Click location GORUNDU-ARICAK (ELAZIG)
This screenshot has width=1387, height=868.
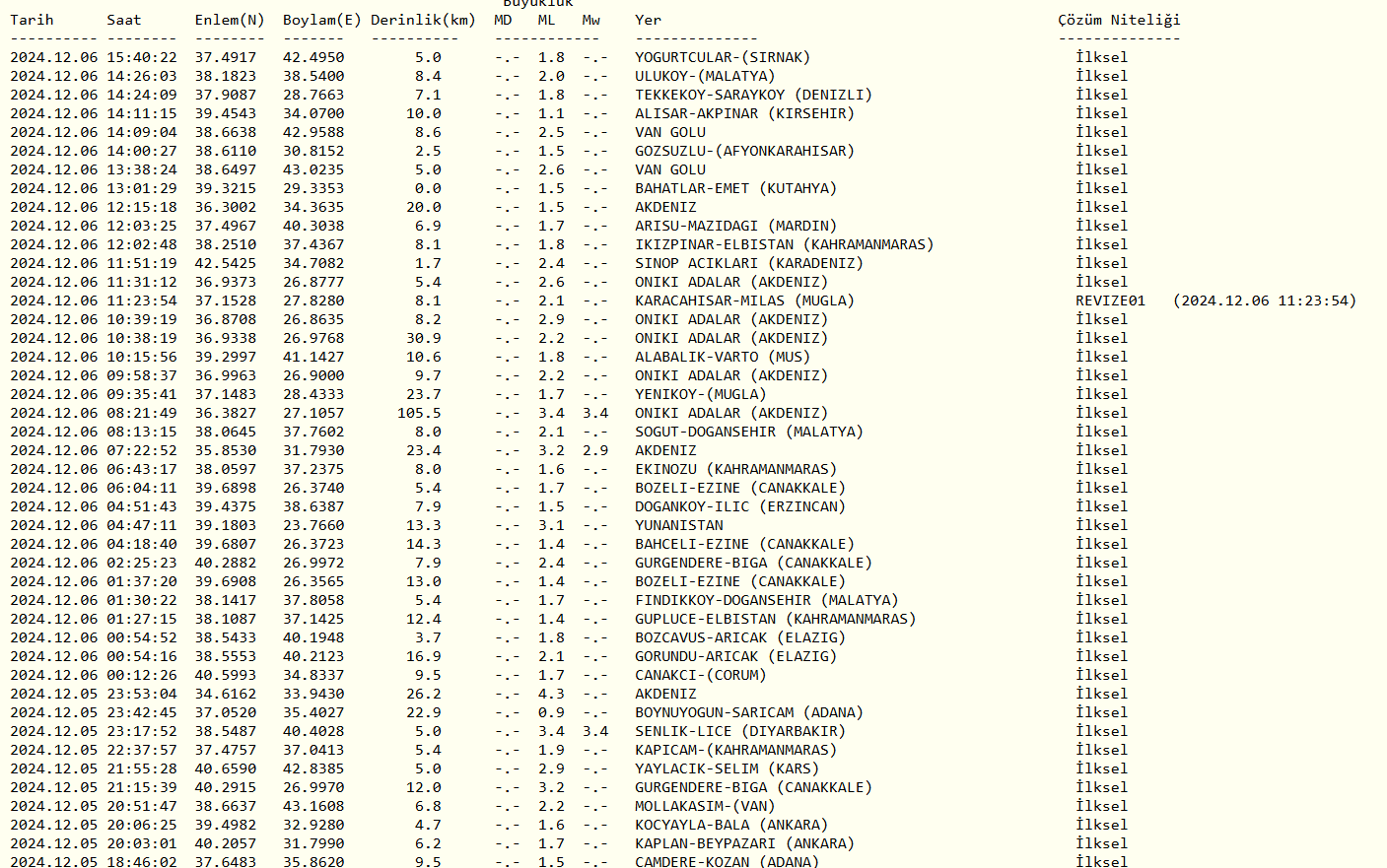(735, 656)
